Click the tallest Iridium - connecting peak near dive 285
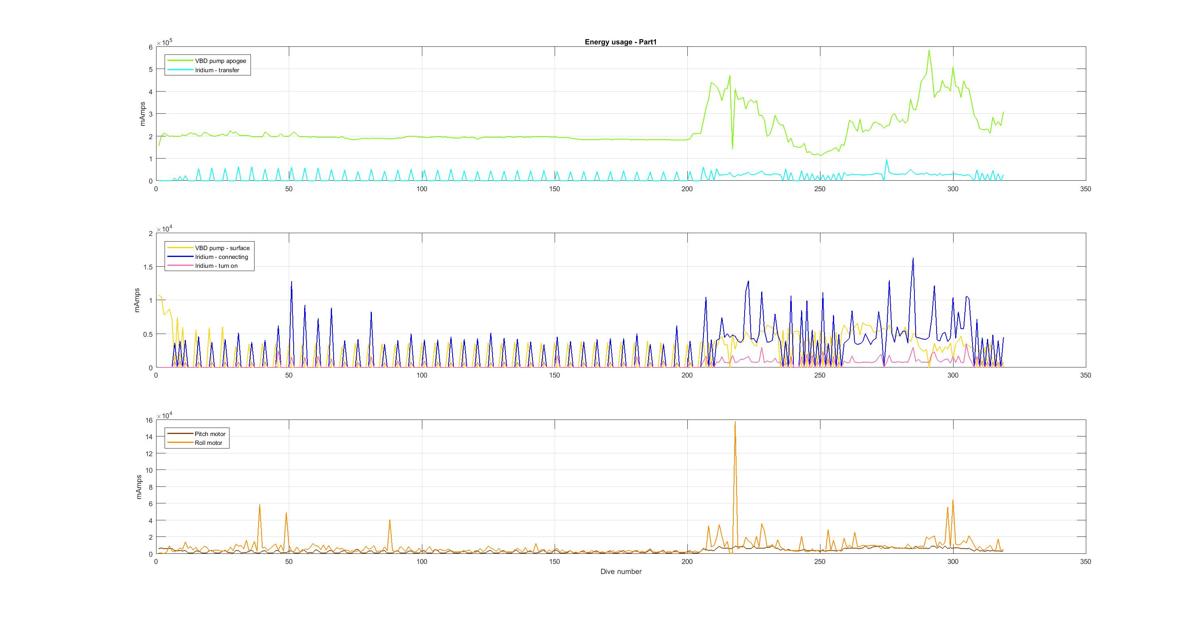The width and height of the screenshot is (1200, 622). [912, 258]
